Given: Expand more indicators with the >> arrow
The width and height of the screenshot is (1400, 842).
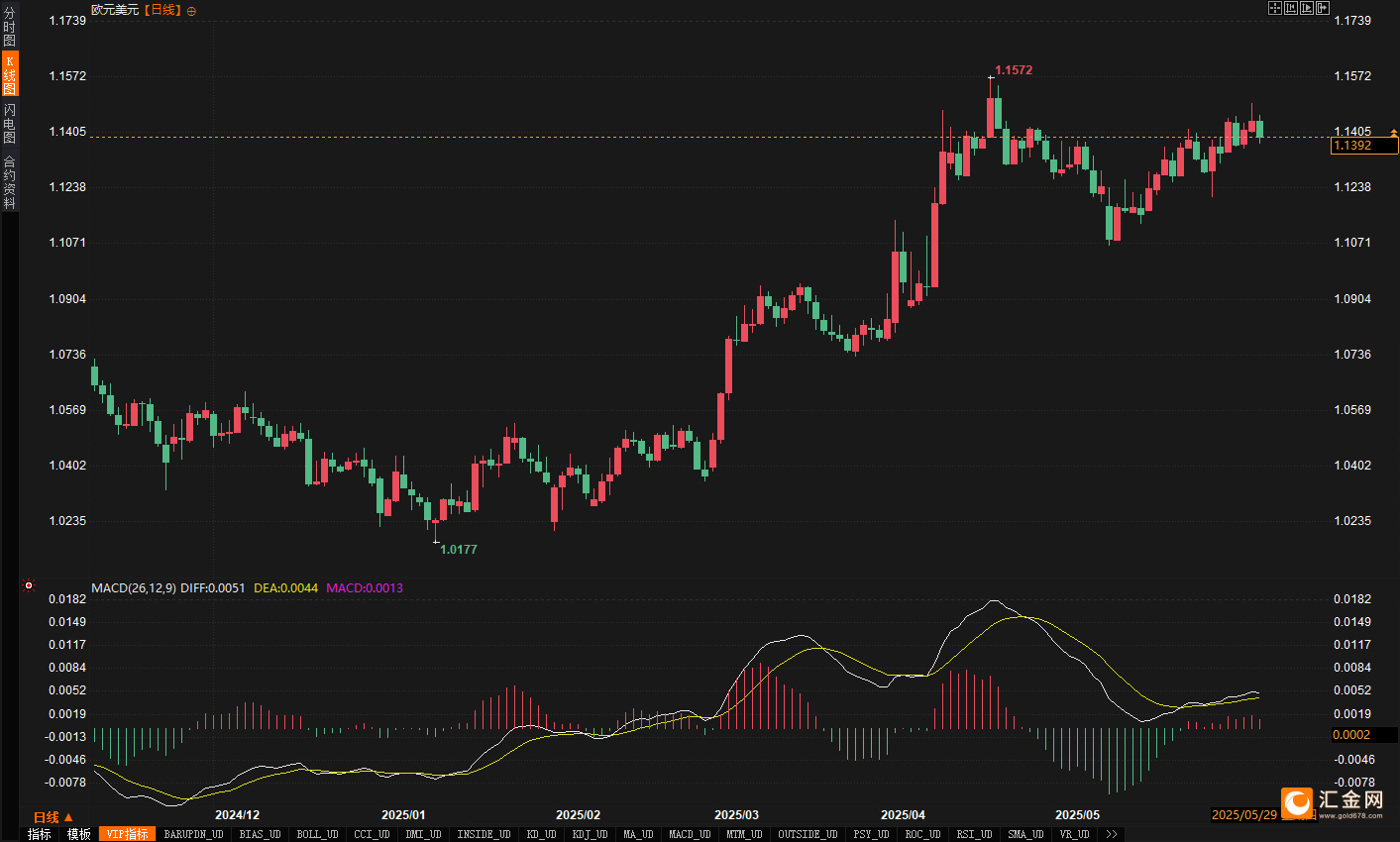Looking at the screenshot, I should tap(1112, 834).
